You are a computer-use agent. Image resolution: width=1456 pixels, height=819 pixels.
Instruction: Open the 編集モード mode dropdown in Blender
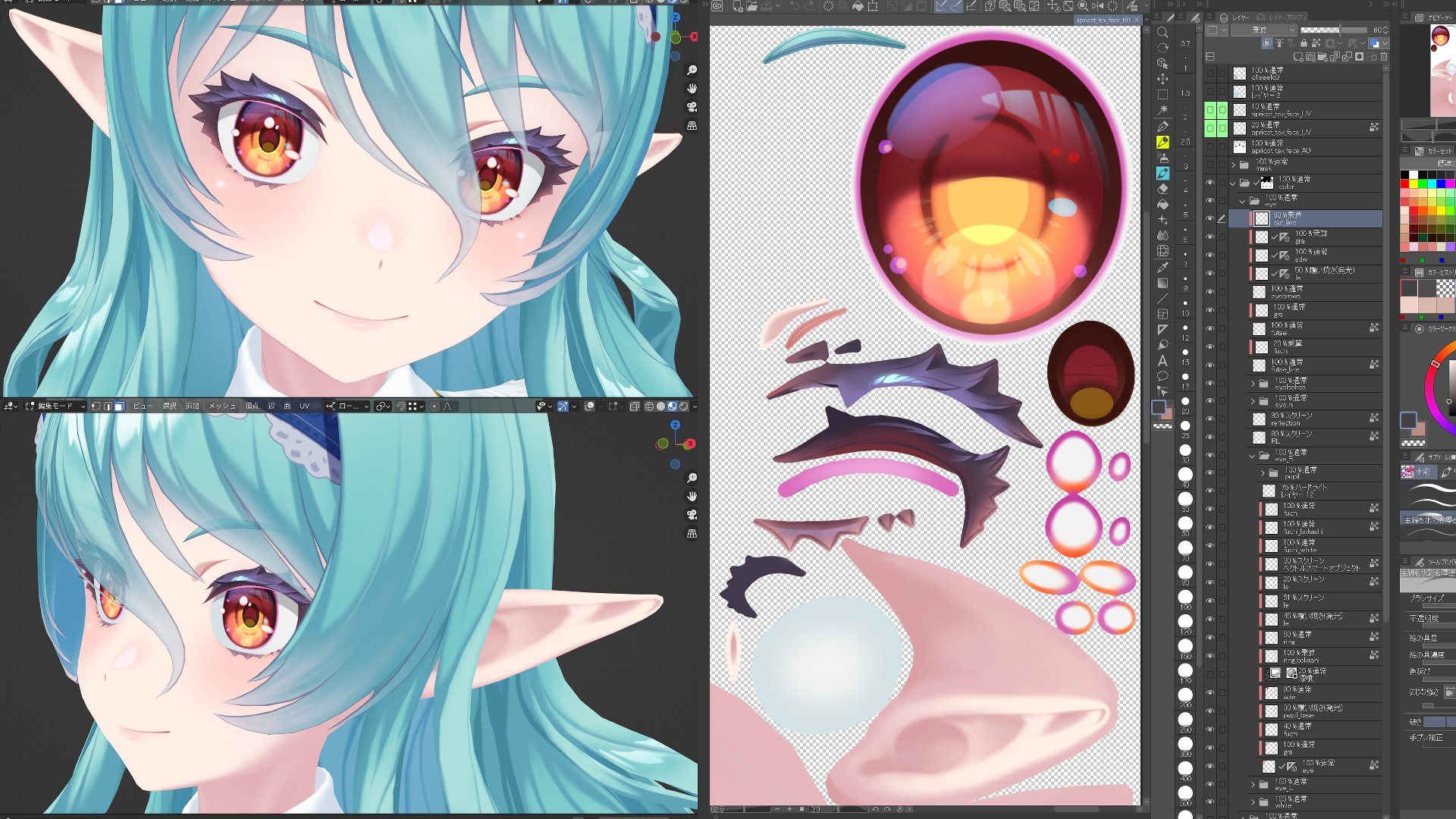(x=55, y=406)
